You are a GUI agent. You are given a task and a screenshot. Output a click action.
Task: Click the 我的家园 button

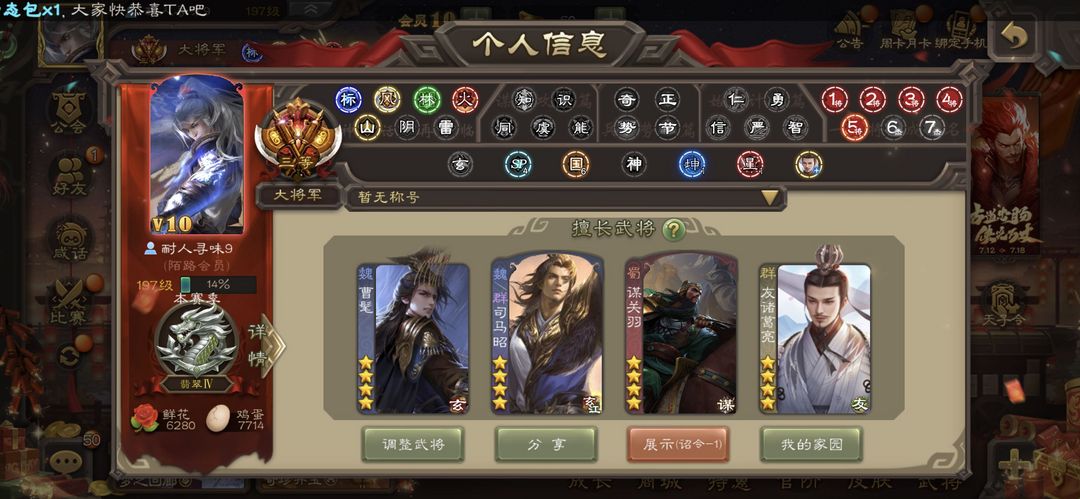pyautogui.click(x=811, y=445)
